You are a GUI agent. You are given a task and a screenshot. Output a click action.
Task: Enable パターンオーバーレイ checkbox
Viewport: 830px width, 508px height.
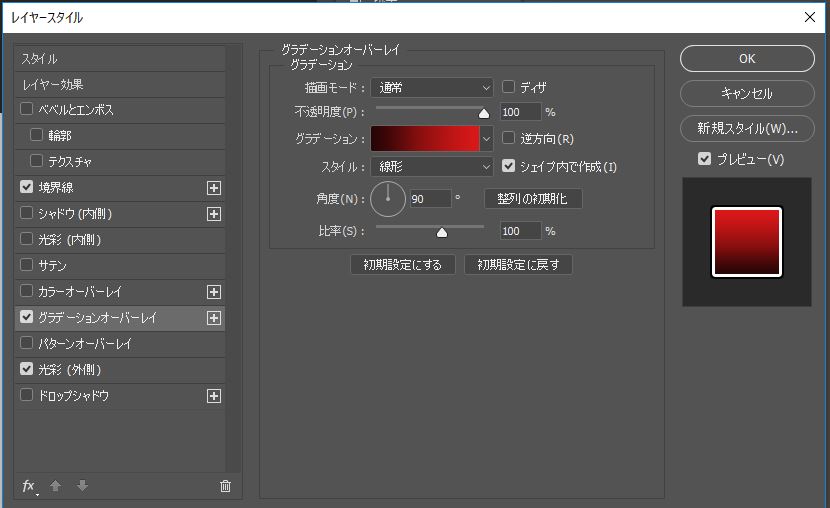point(26,342)
